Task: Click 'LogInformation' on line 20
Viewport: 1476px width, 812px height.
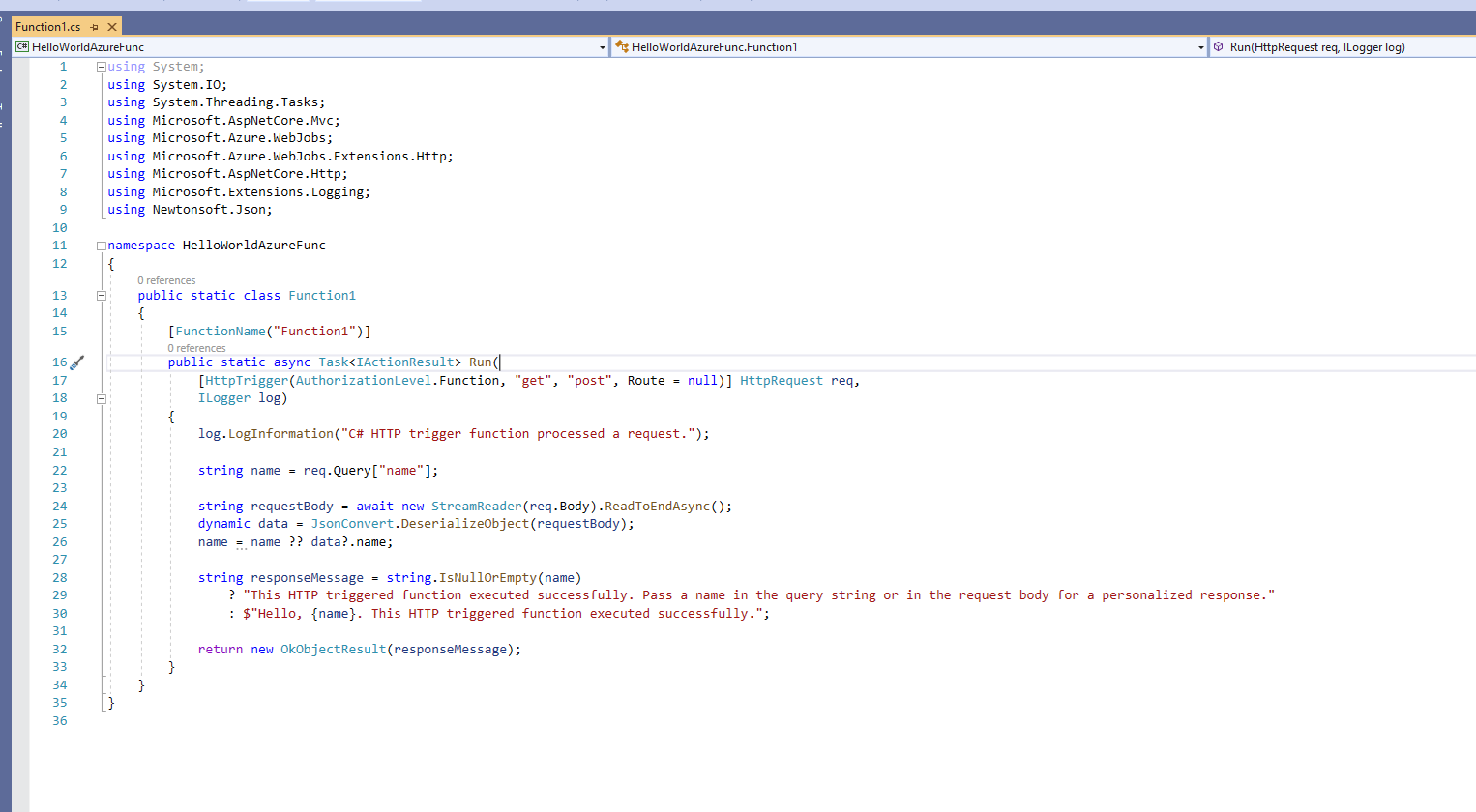Action: tap(280, 434)
